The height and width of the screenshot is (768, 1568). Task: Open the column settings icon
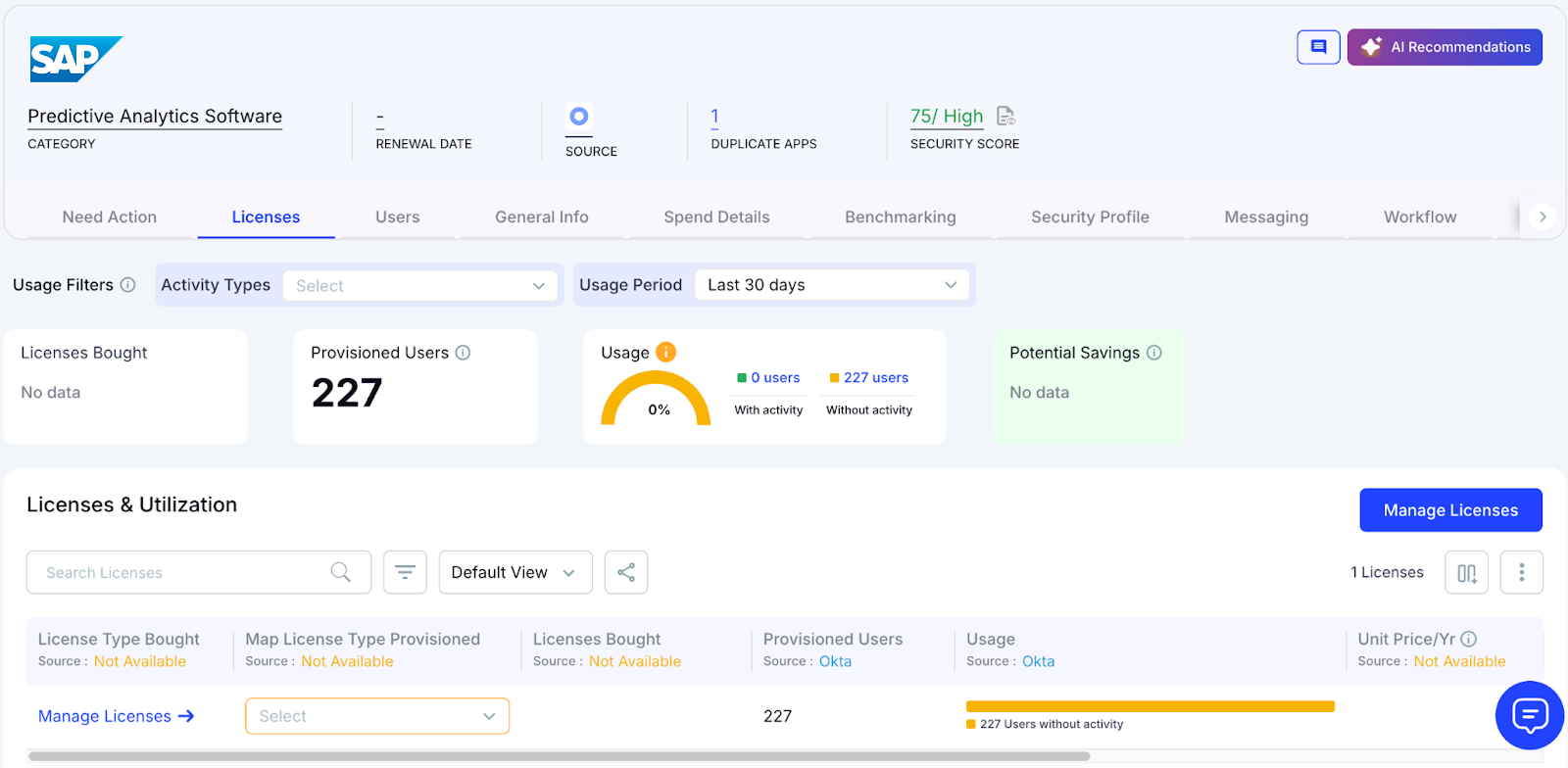1466,573
